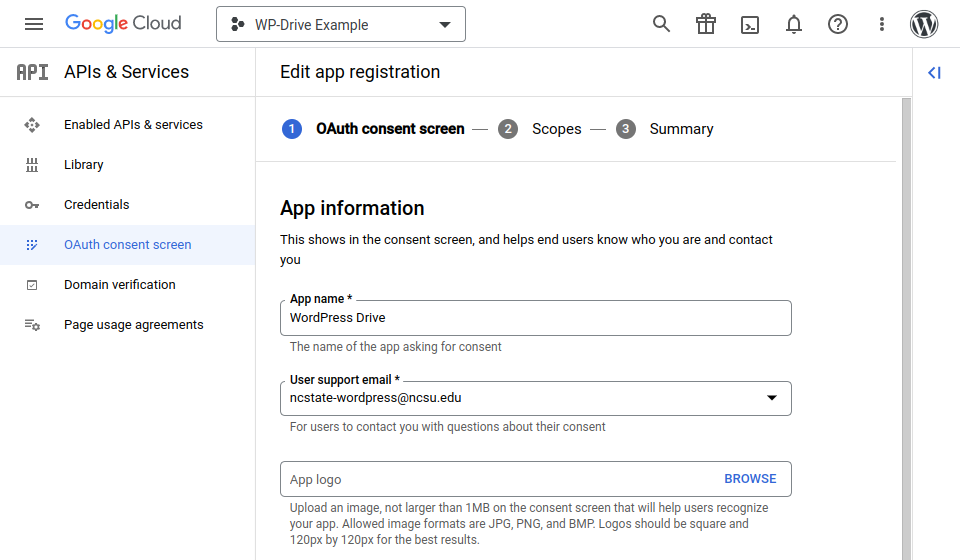This screenshot has width=960, height=560.
Task: Expand the User support email dropdown
Action: pyautogui.click(x=771, y=398)
